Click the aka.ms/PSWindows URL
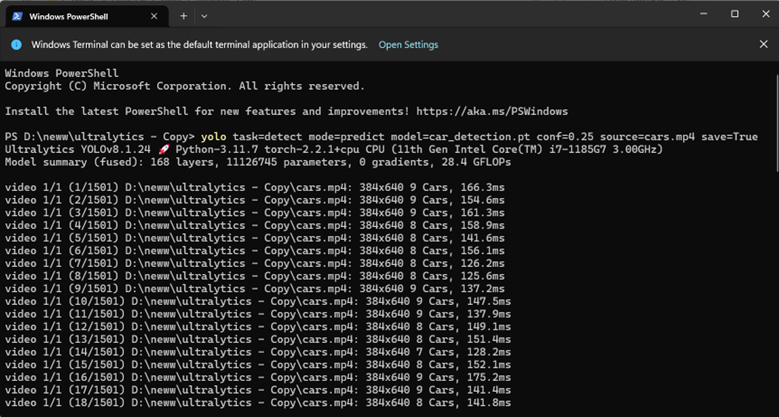779x417 pixels. coord(492,111)
